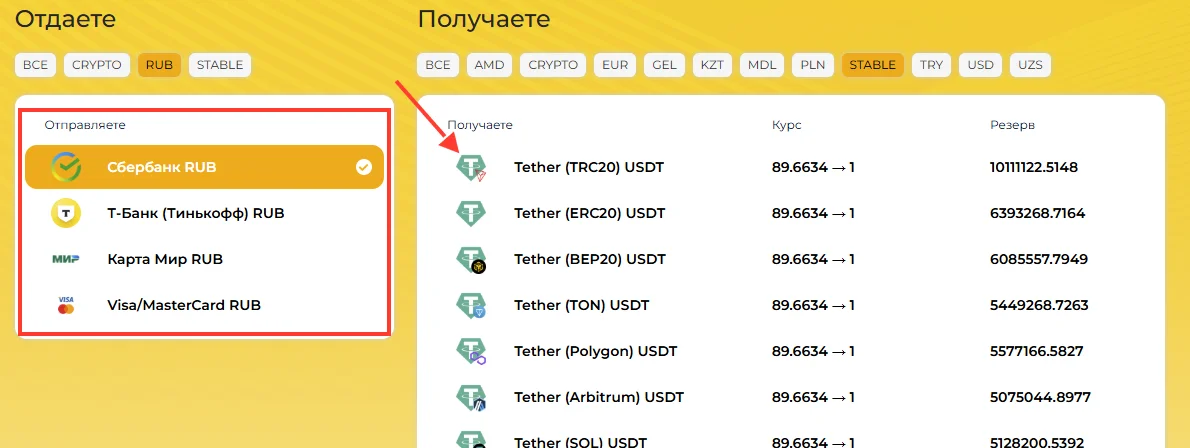Click the Tether ERC20 coin icon

pos(471,213)
